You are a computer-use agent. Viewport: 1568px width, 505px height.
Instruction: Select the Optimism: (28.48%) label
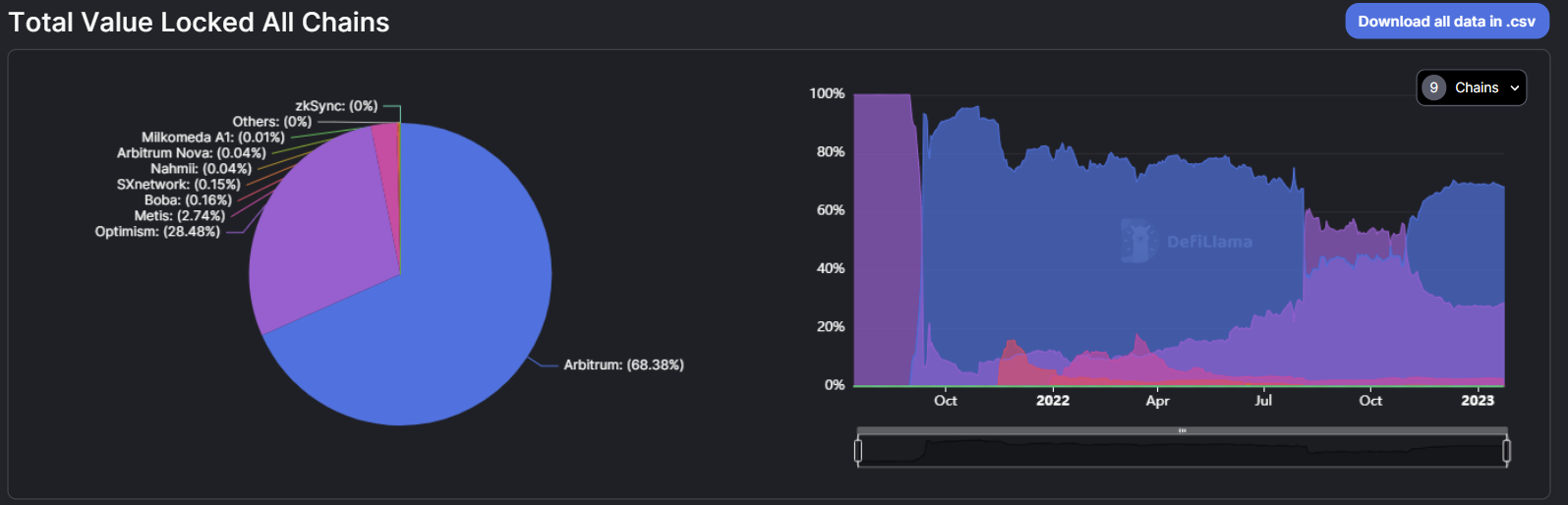click(157, 232)
